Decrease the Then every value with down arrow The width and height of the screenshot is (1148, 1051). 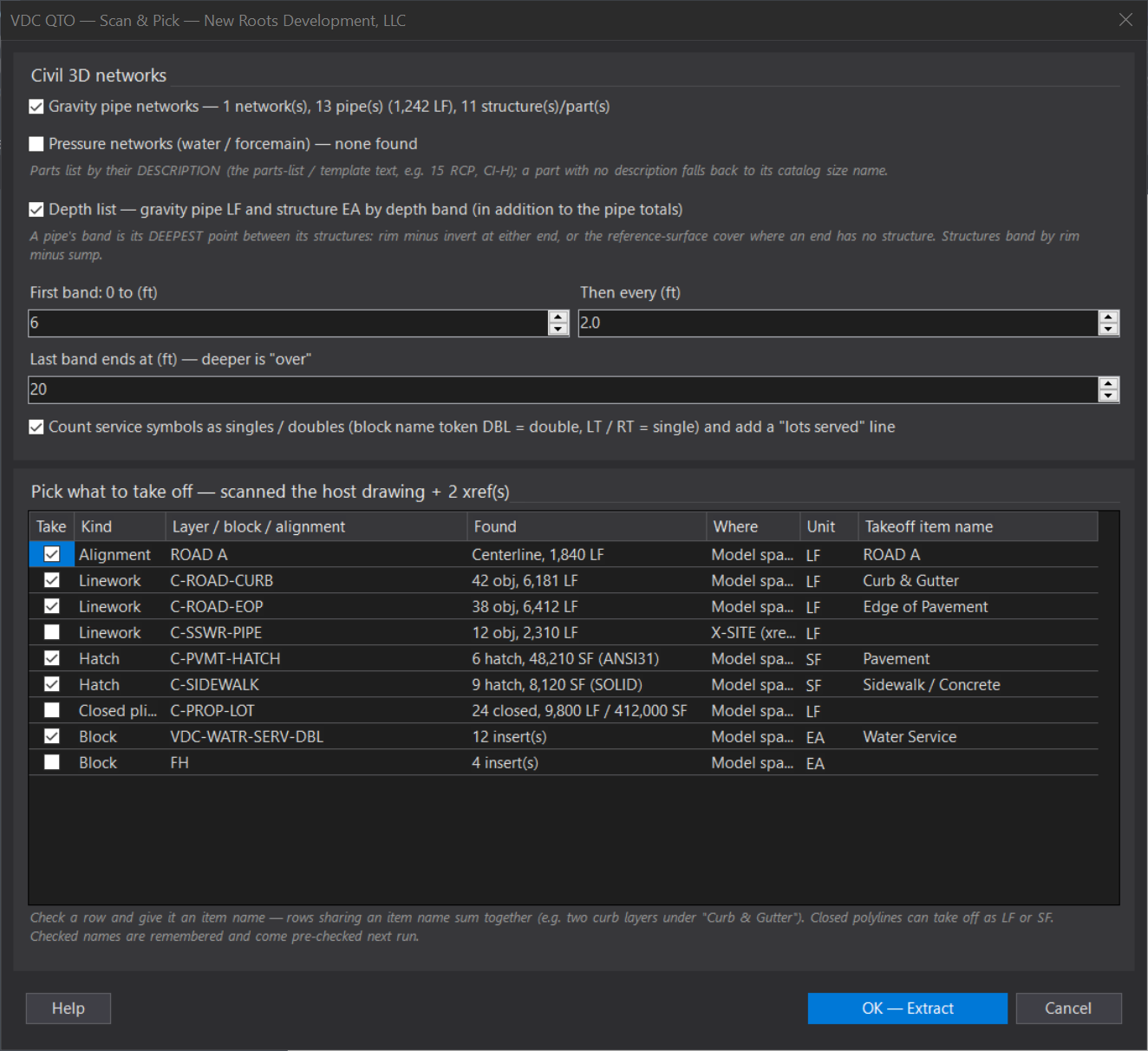click(x=1108, y=330)
